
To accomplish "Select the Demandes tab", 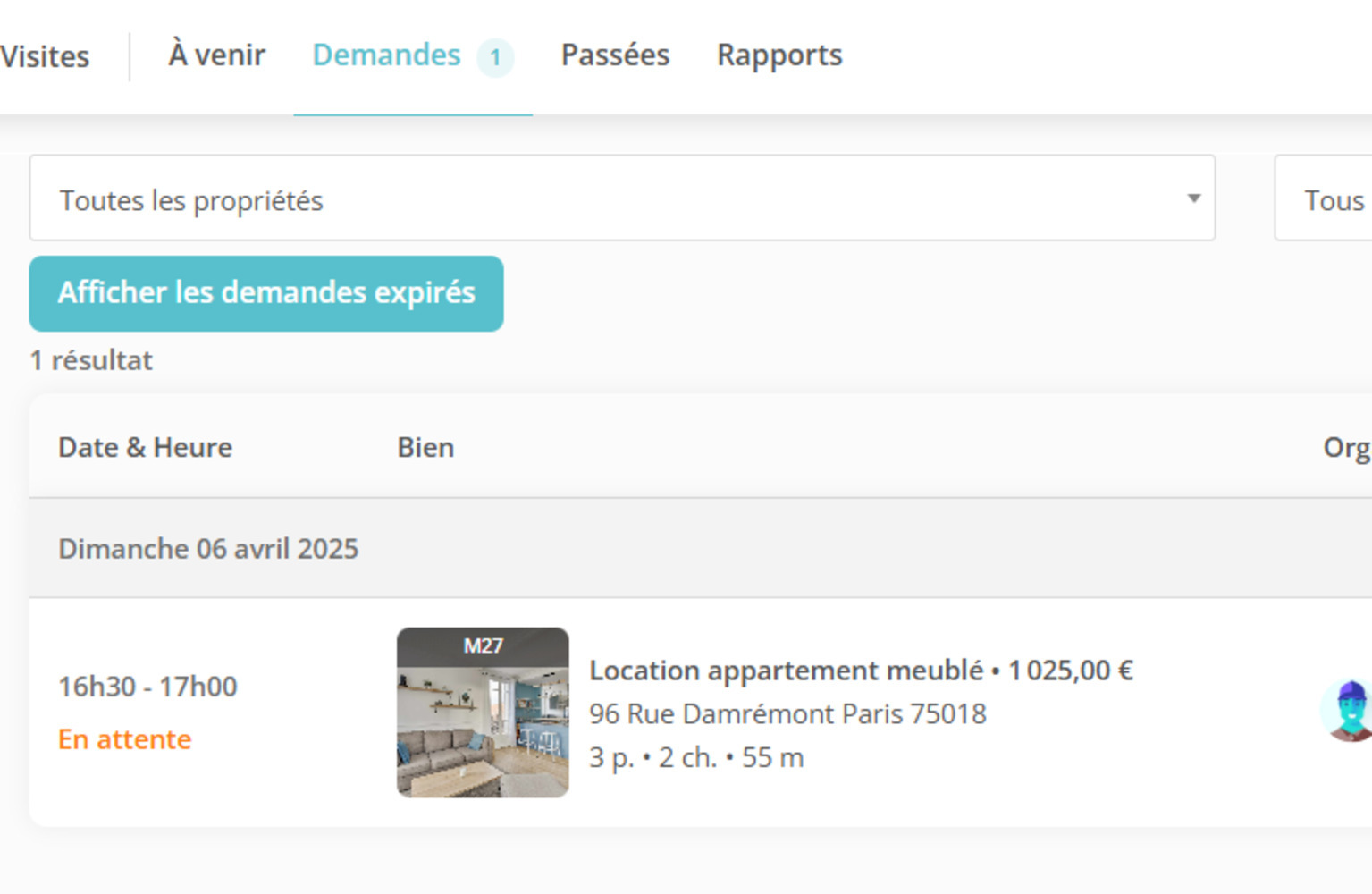I will tap(386, 55).
